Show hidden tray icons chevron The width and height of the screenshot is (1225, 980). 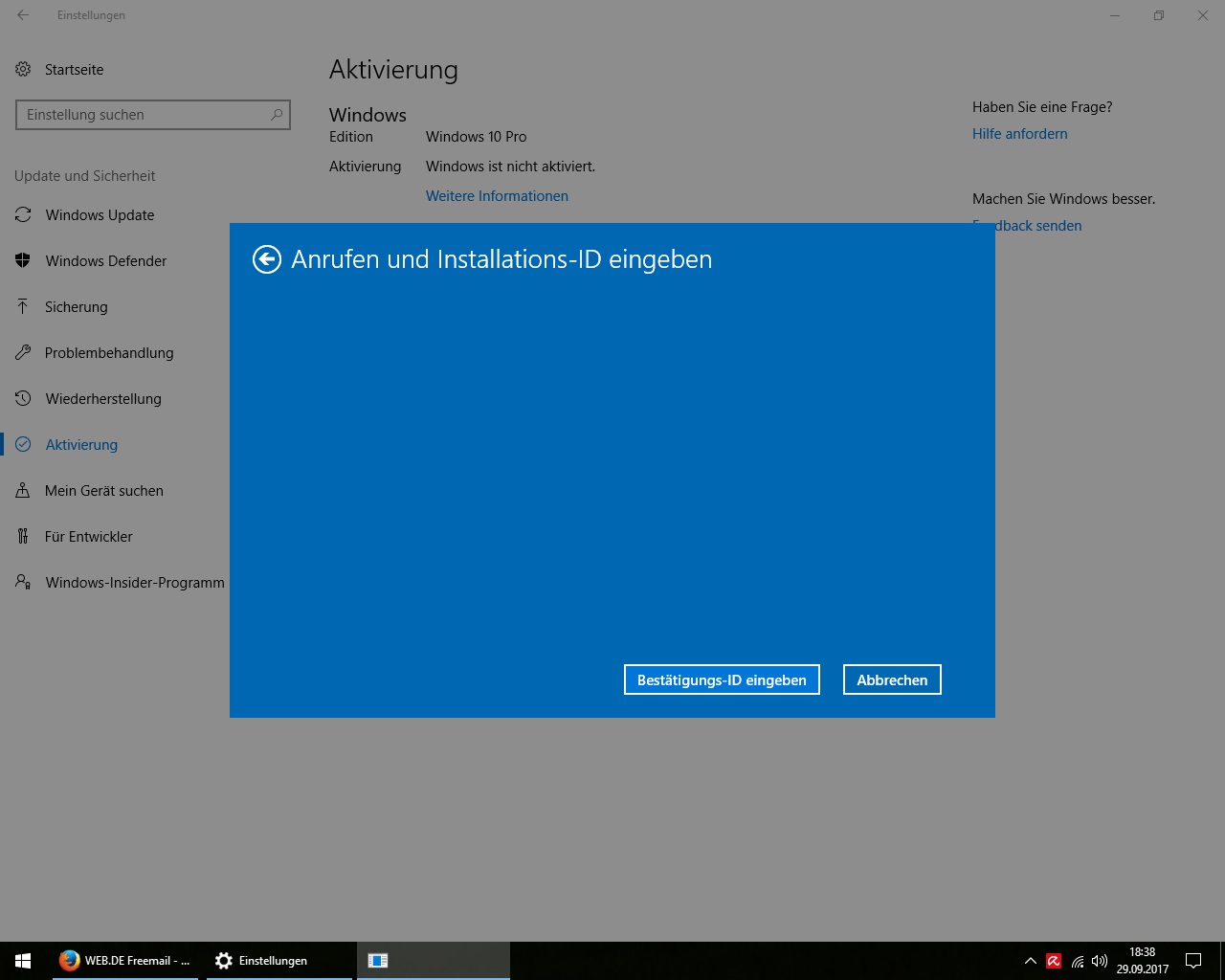coord(1030,961)
